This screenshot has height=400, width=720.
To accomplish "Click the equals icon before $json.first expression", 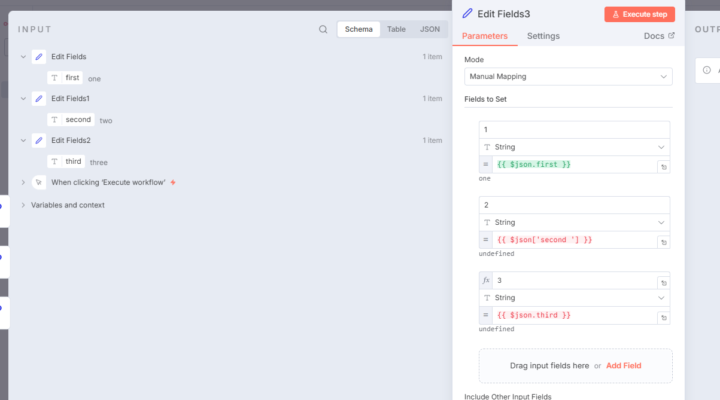I will [486, 164].
